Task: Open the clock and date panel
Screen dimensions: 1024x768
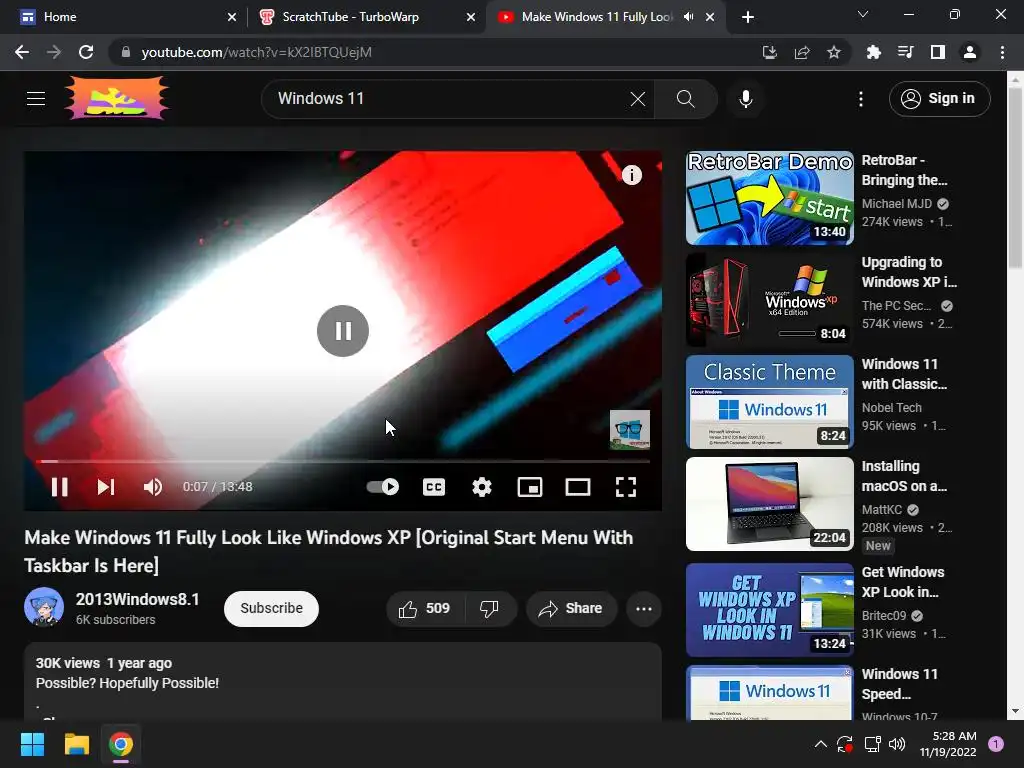Action: click(x=948, y=744)
